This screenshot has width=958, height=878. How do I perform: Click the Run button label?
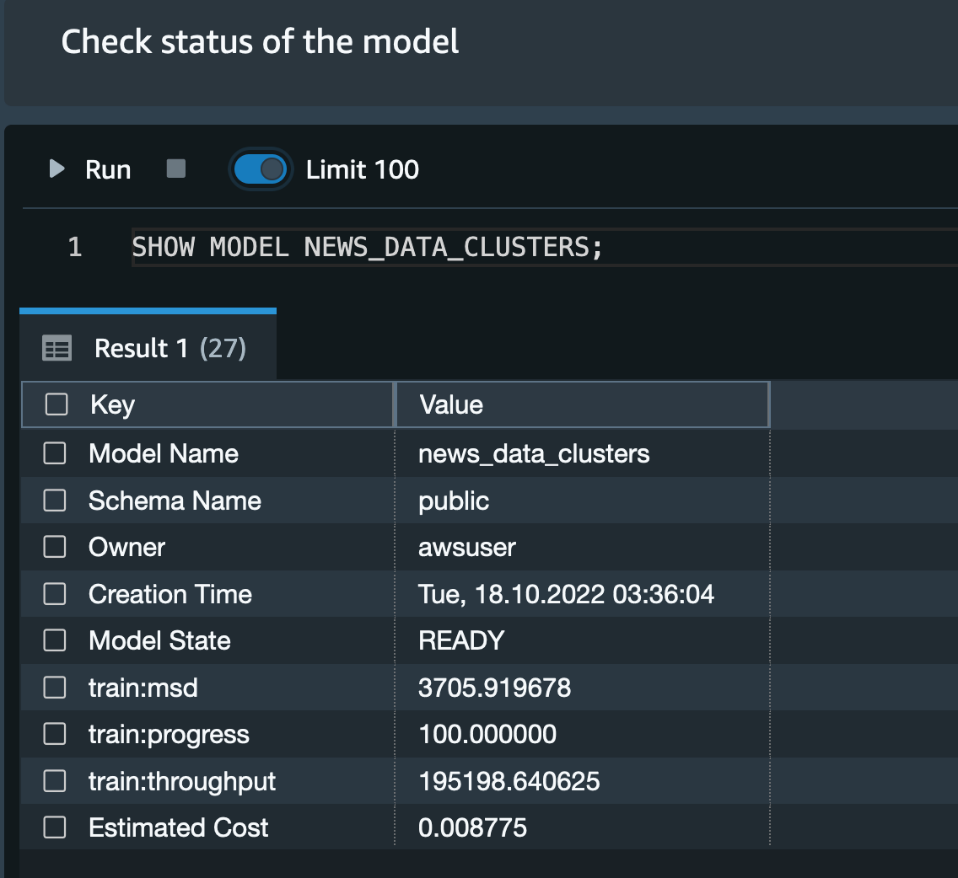pos(108,170)
